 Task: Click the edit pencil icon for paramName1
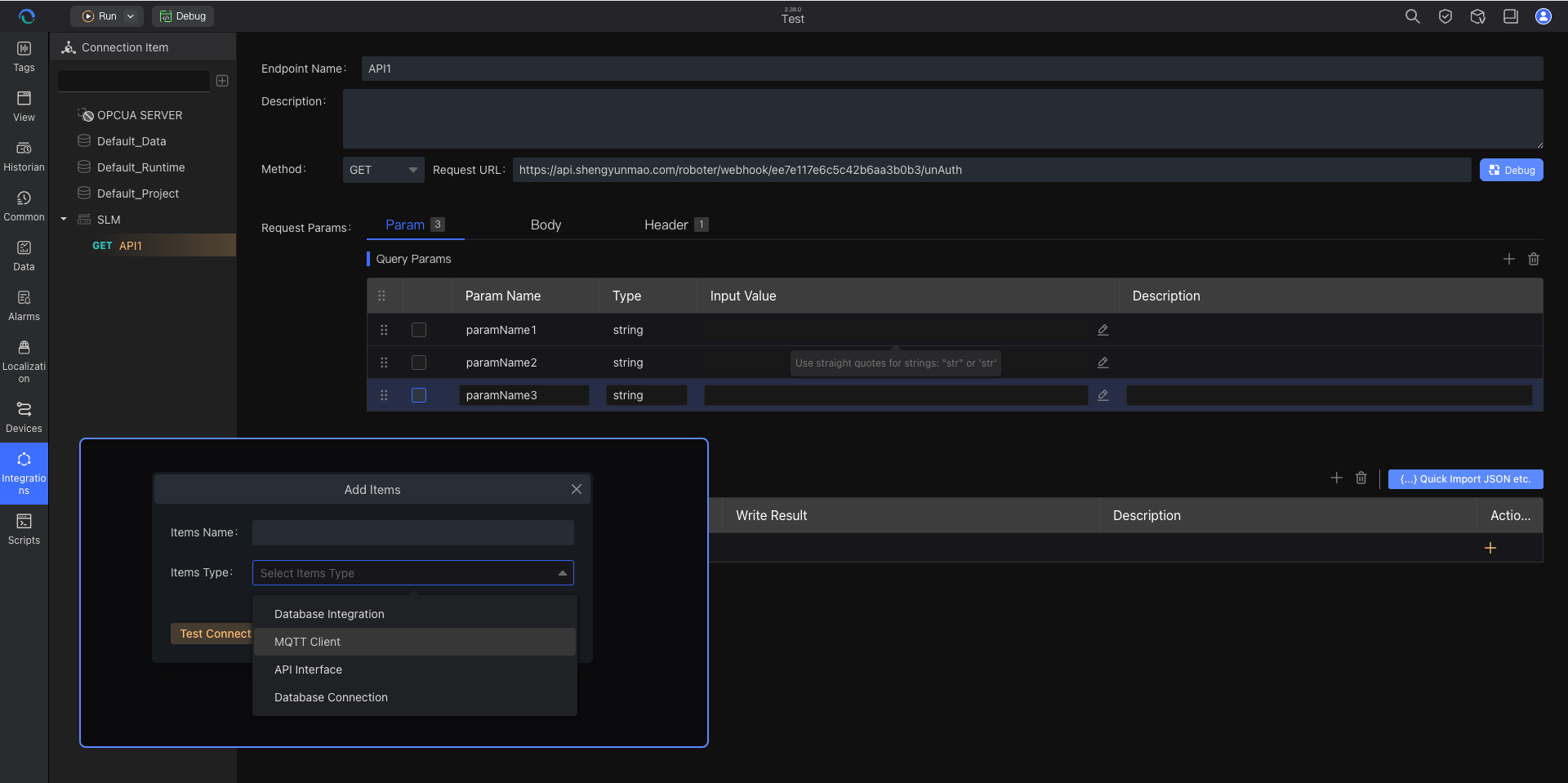(1102, 330)
